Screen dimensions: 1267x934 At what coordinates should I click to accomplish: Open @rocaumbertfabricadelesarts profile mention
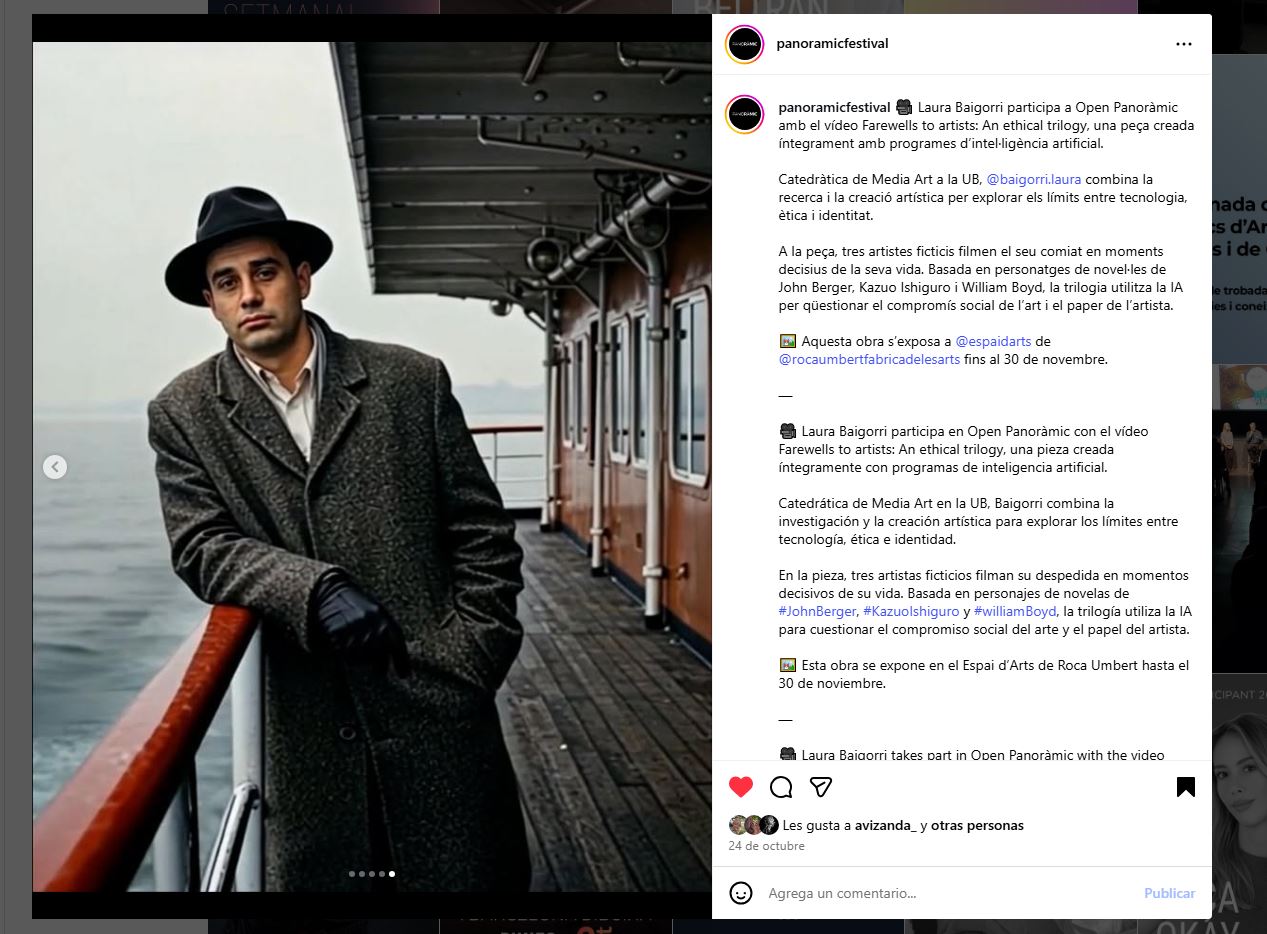(x=869, y=359)
